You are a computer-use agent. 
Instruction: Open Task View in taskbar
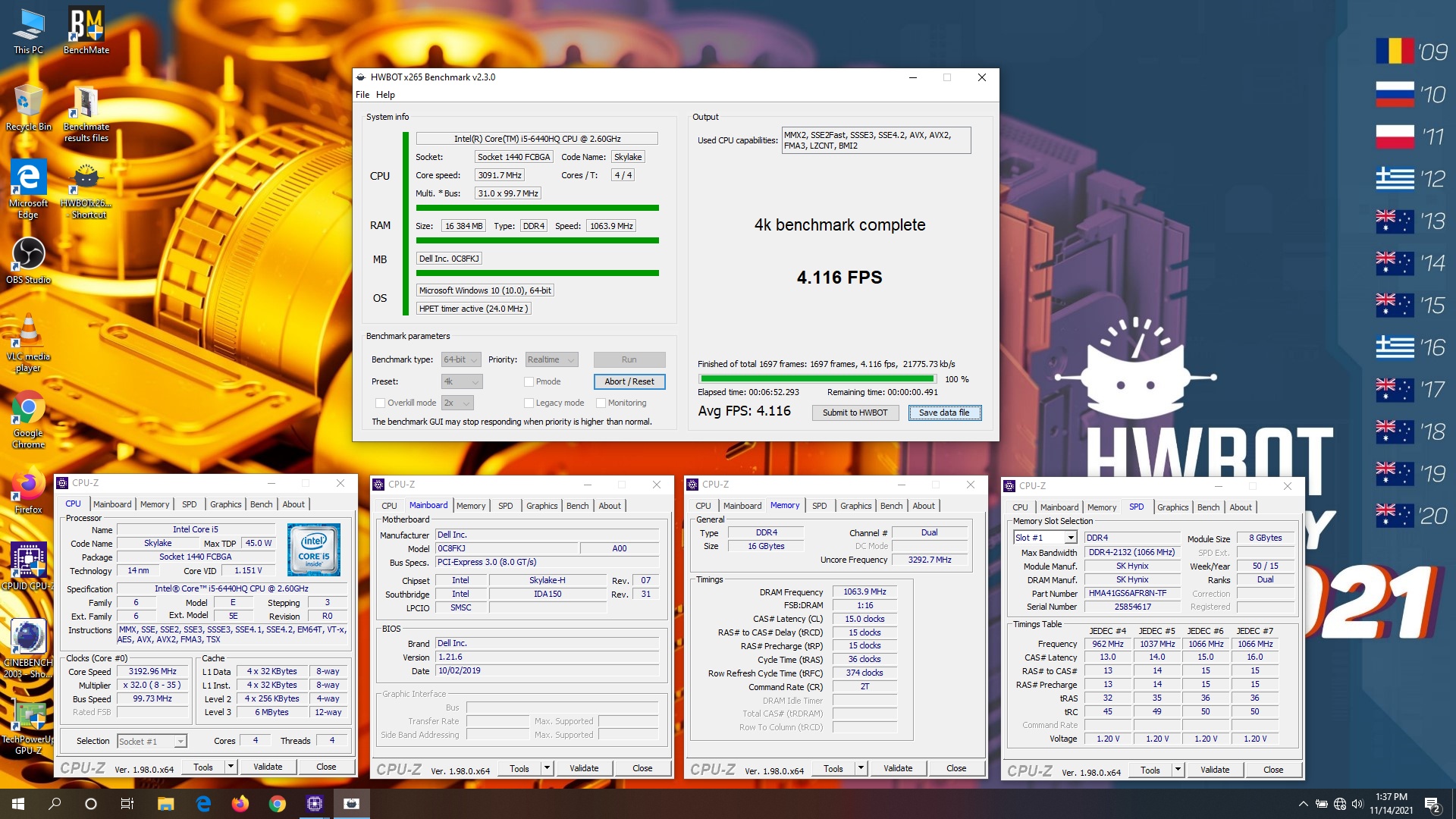(x=127, y=804)
